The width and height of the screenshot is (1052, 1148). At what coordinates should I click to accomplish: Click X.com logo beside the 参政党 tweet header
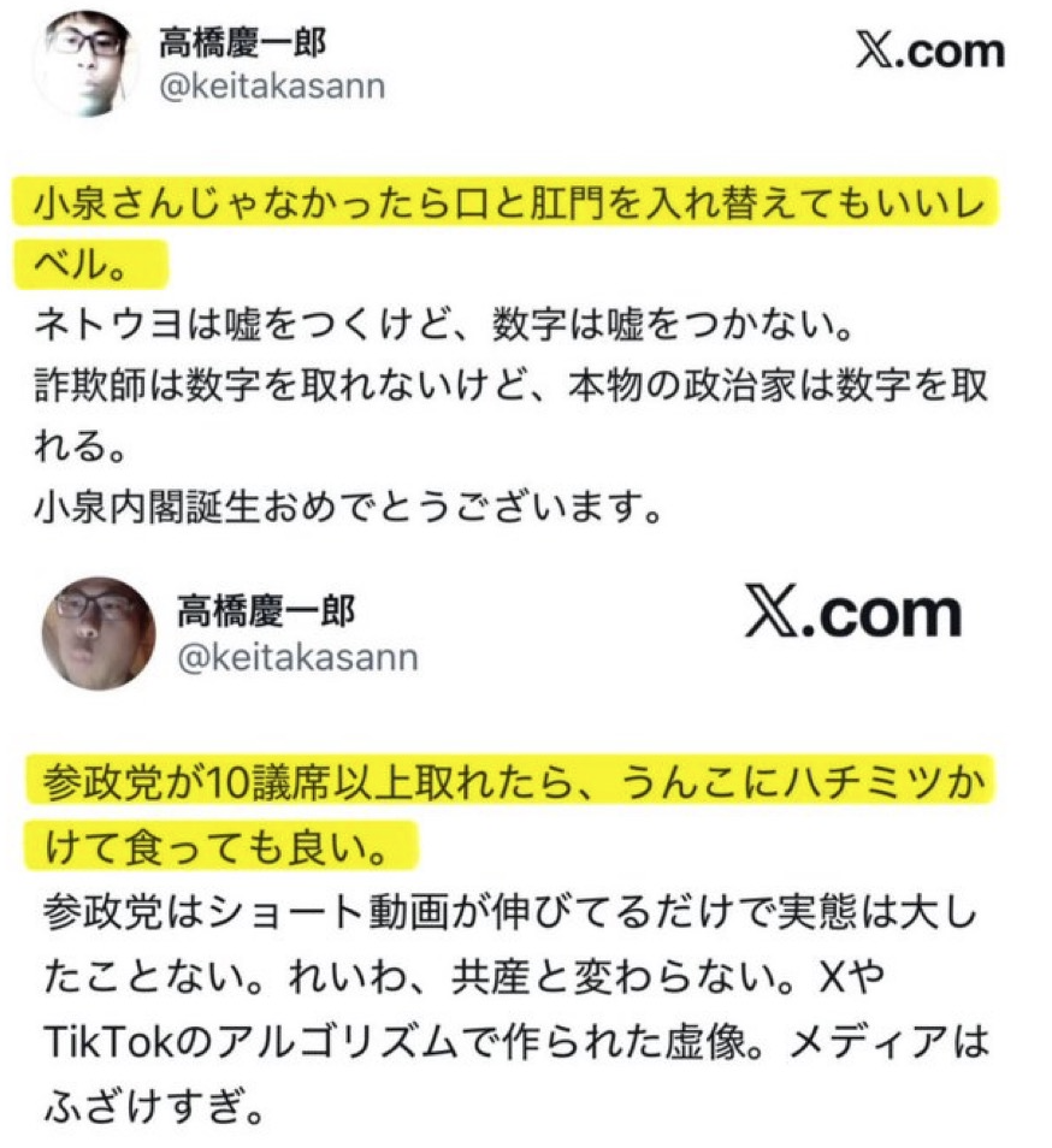pos(853,611)
